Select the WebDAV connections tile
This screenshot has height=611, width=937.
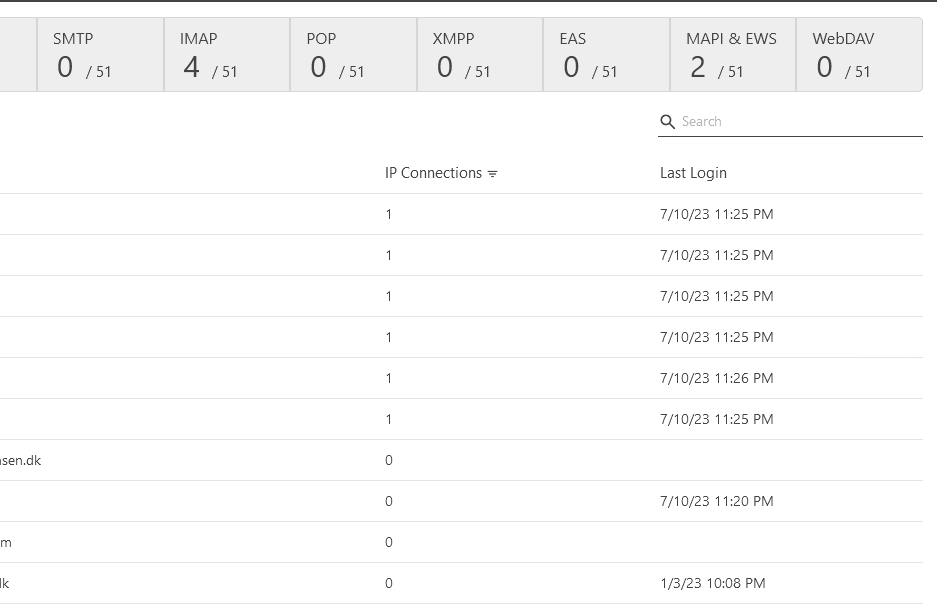[858, 55]
